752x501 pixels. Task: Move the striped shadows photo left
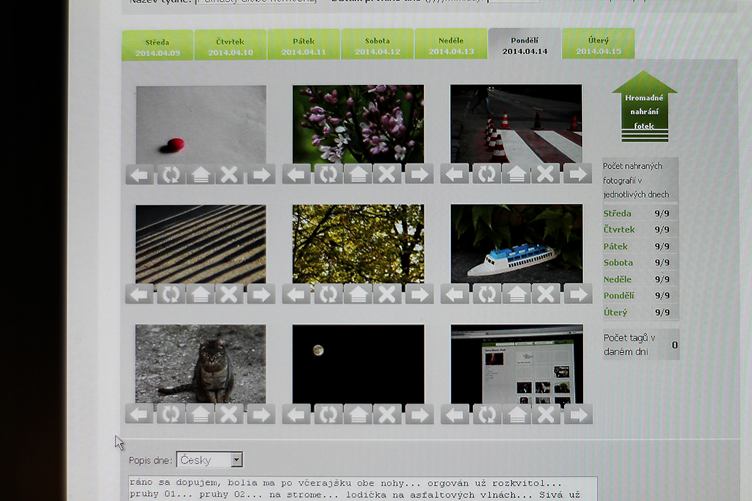coord(140,294)
